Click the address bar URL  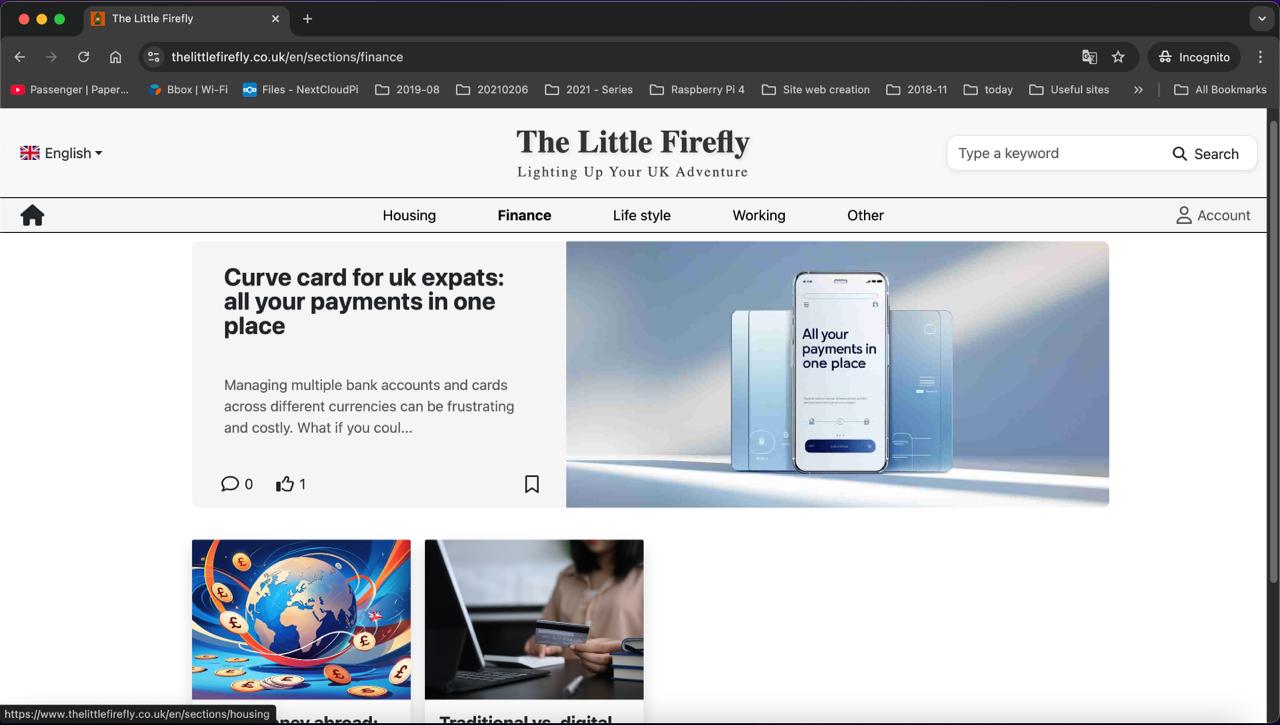click(x=287, y=57)
